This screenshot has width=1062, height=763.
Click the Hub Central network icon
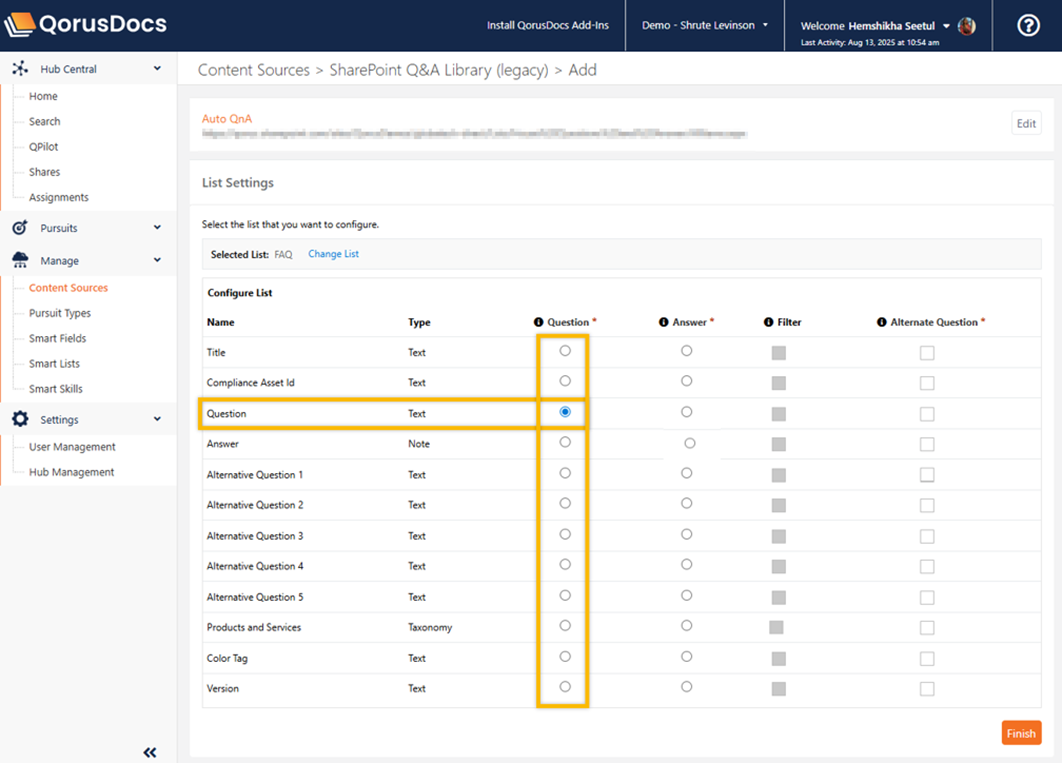[20, 69]
